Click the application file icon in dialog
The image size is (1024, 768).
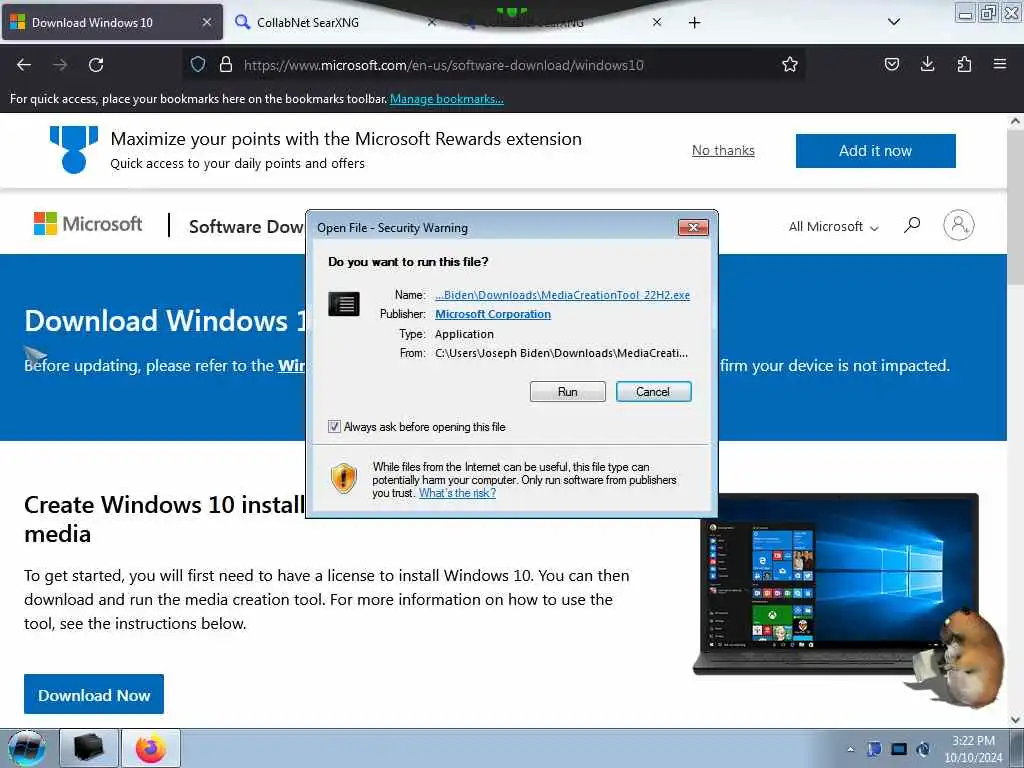[x=344, y=304]
